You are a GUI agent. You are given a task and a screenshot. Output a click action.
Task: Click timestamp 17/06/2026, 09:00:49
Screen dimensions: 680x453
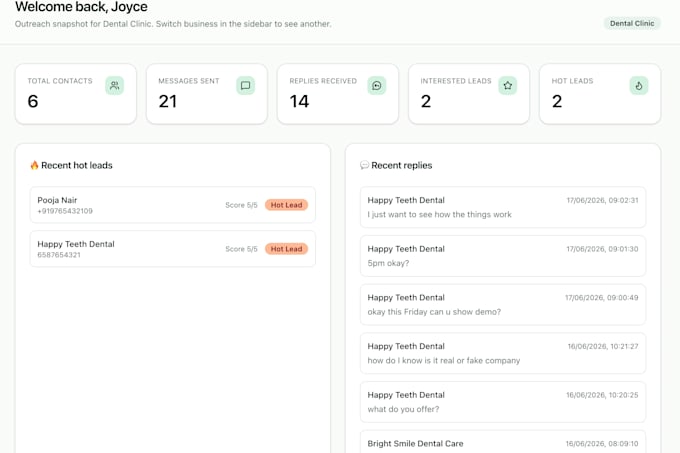(602, 298)
